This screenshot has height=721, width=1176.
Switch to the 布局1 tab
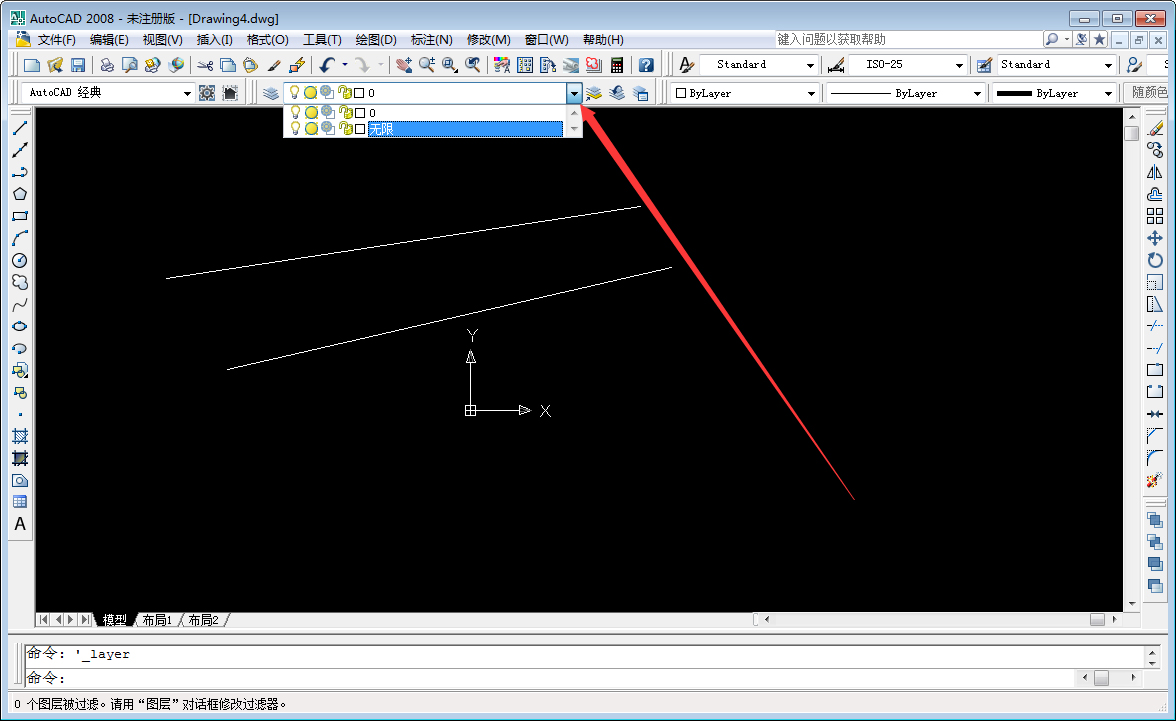point(155,619)
